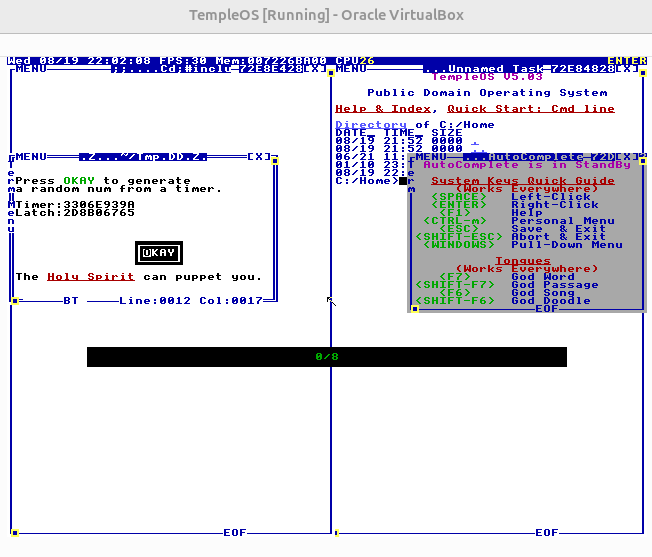Open MENU of the AutoComplete window
The image size is (652, 557).
430,157
